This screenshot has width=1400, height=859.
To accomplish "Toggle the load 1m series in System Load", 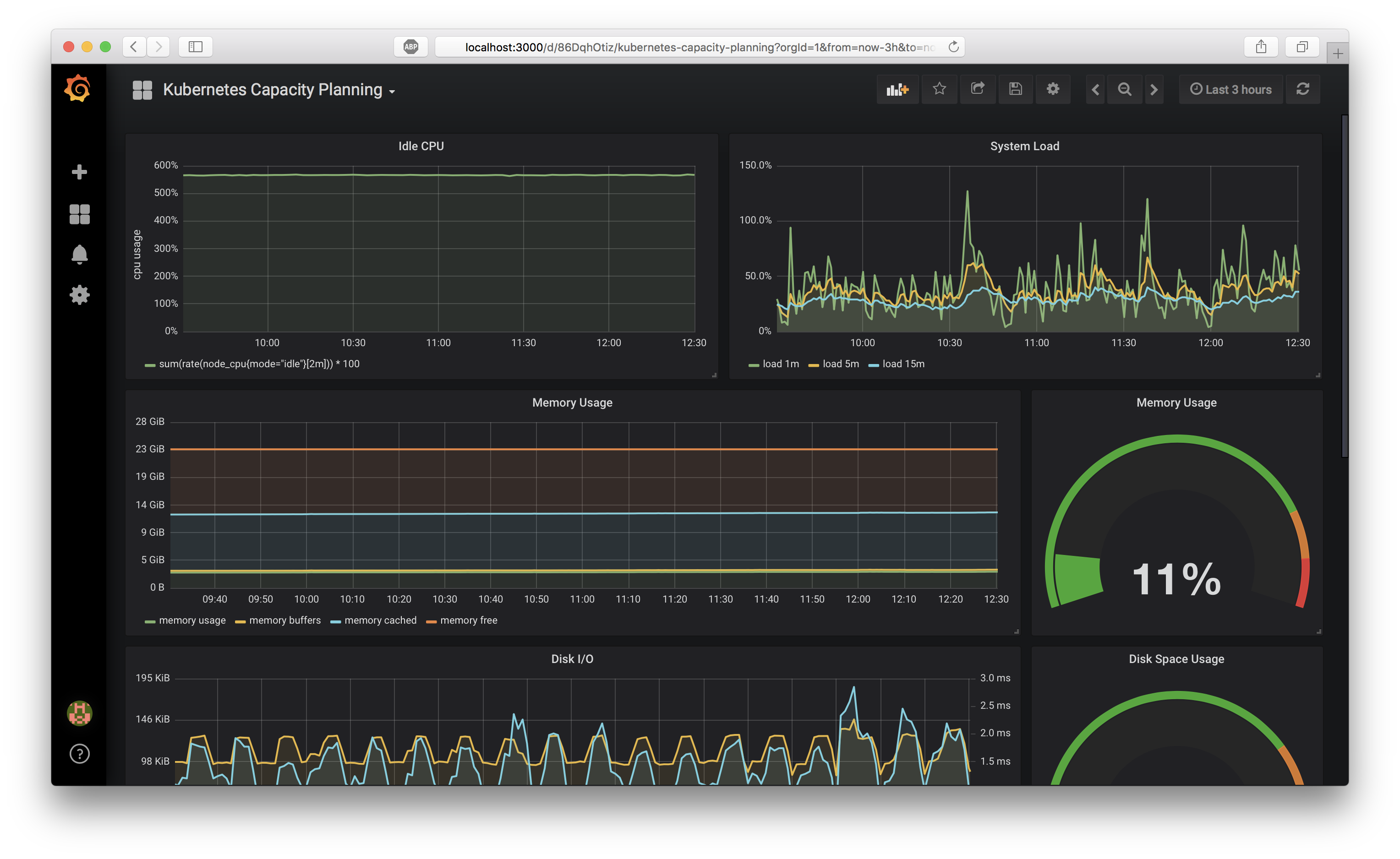I will [x=781, y=364].
